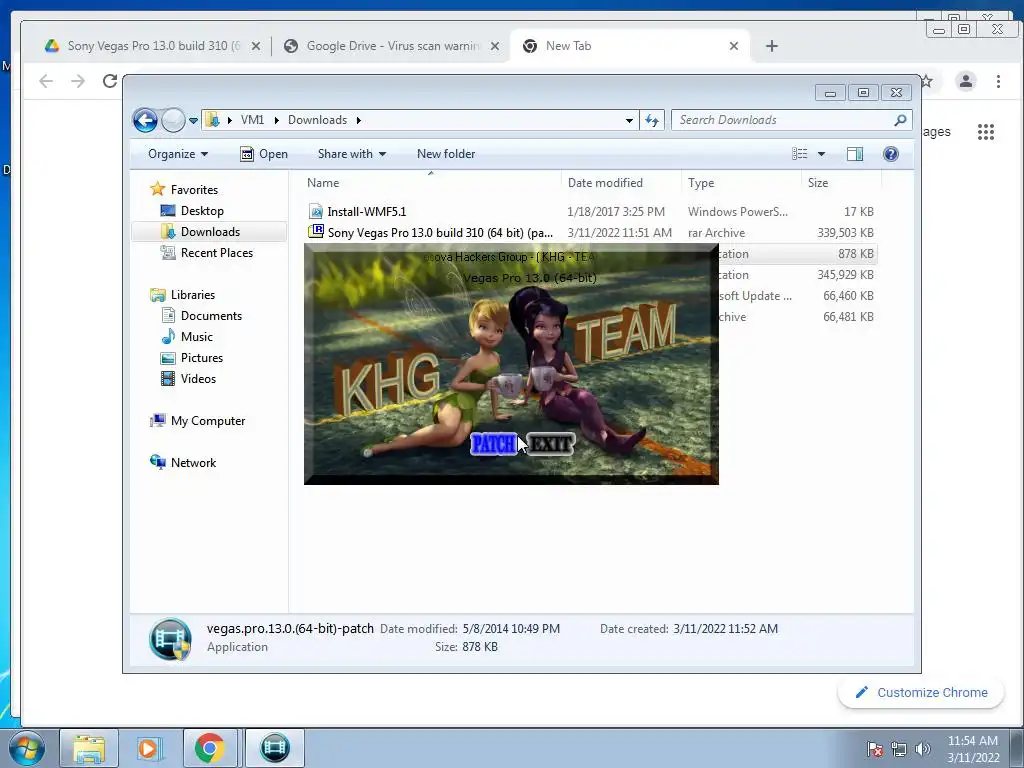Click the search magnifier icon
Image resolution: width=1024 pixels, height=768 pixels.
900,120
